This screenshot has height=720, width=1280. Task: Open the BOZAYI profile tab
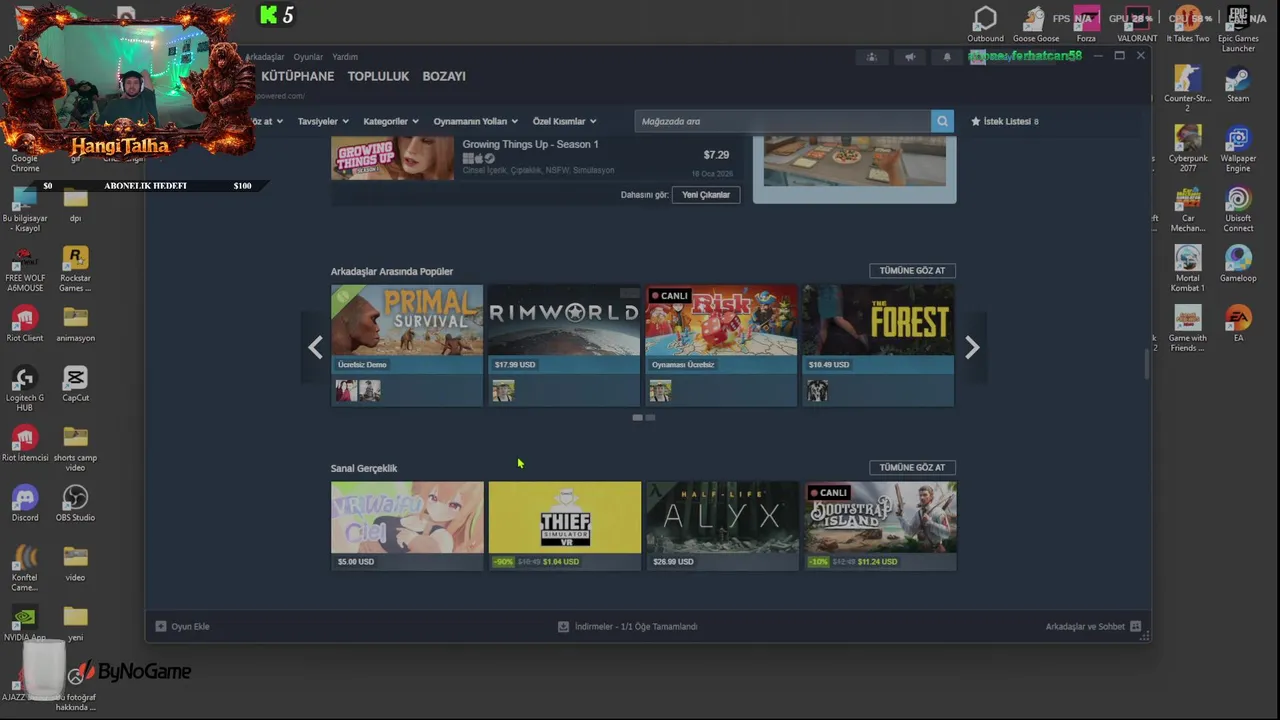[444, 76]
